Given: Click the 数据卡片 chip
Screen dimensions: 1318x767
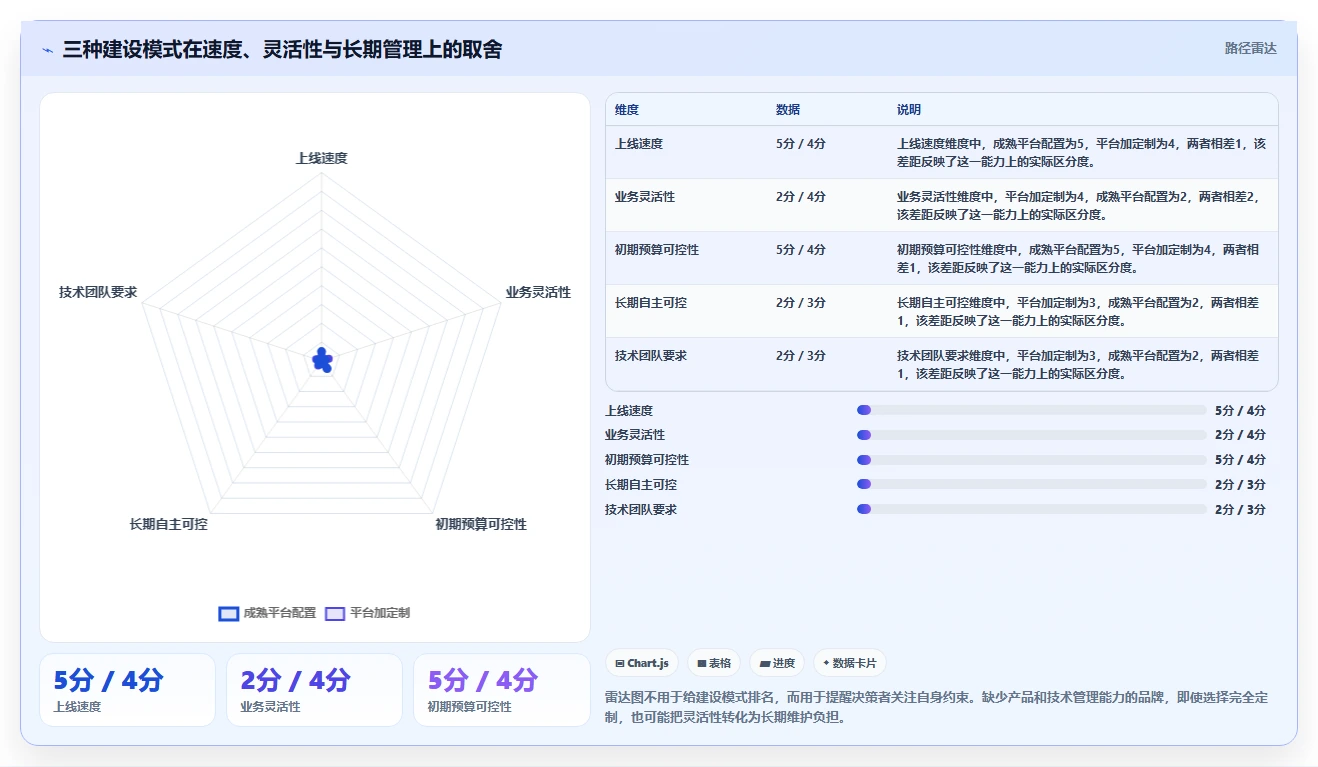Looking at the screenshot, I should click(x=849, y=663).
